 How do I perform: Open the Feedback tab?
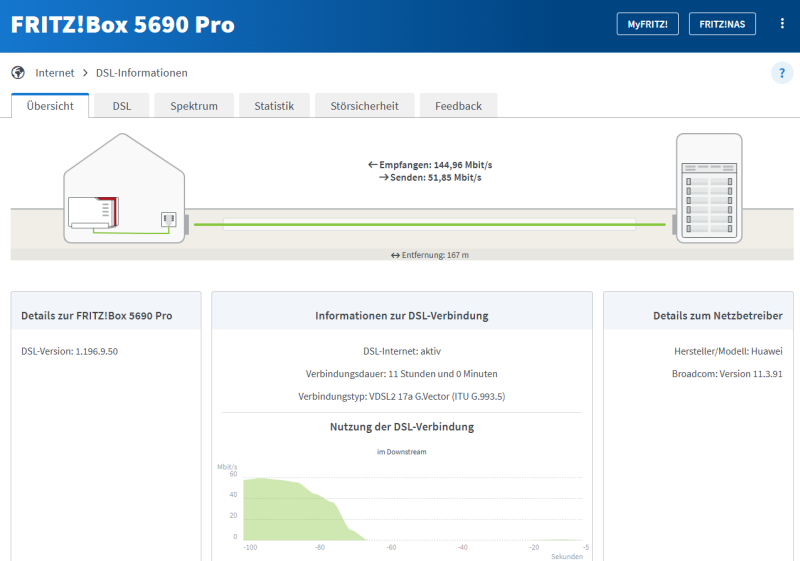pos(458,106)
